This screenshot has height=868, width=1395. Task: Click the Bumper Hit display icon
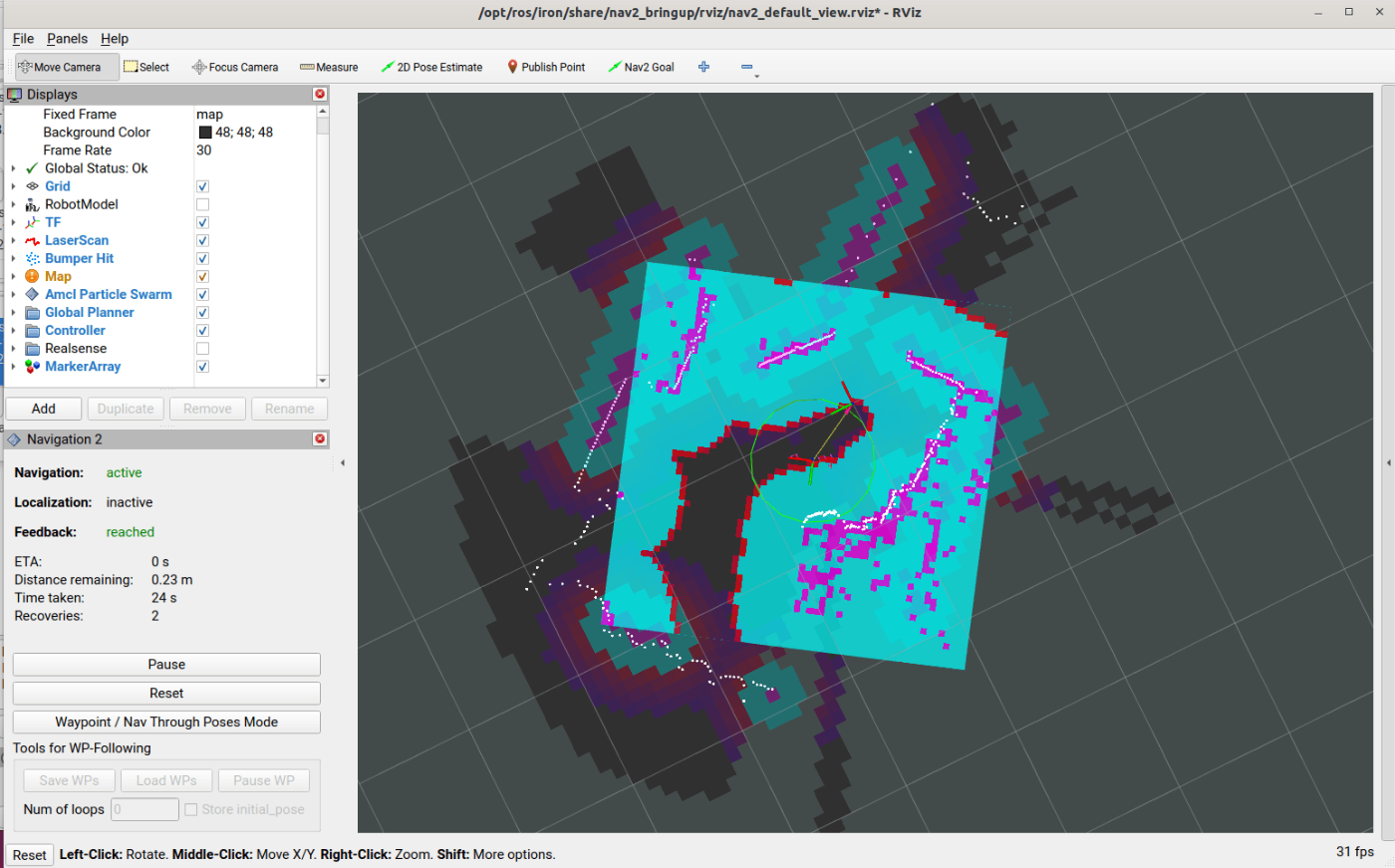click(32, 258)
